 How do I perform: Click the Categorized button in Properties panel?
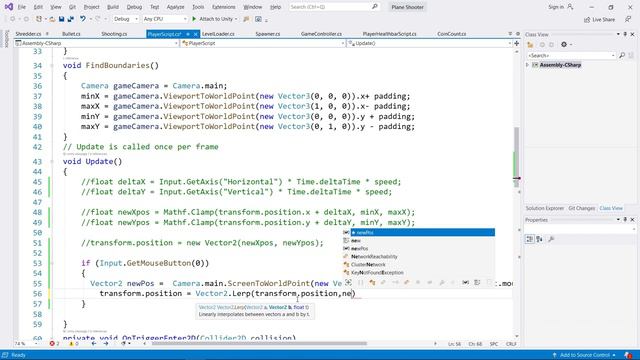point(529,239)
